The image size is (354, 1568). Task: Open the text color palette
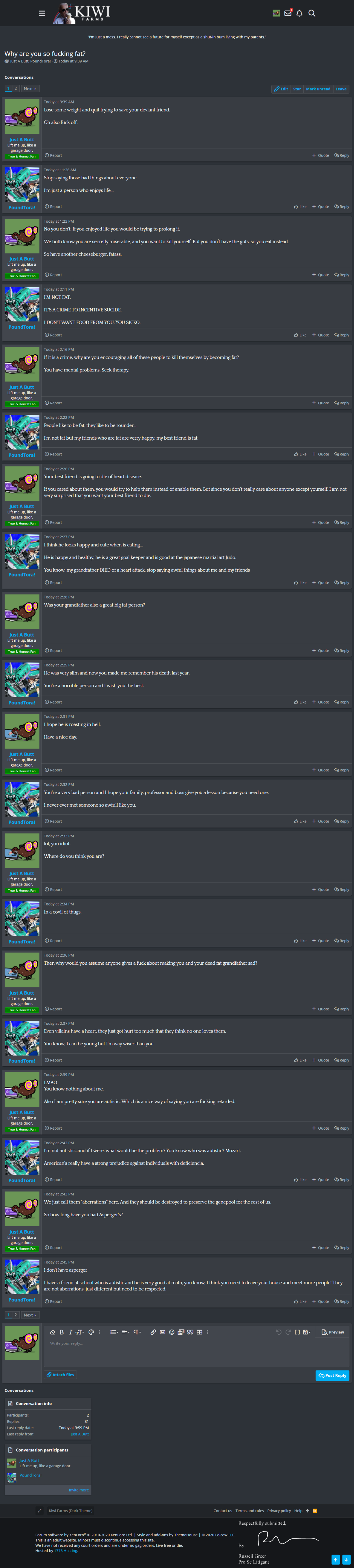[91, 1332]
